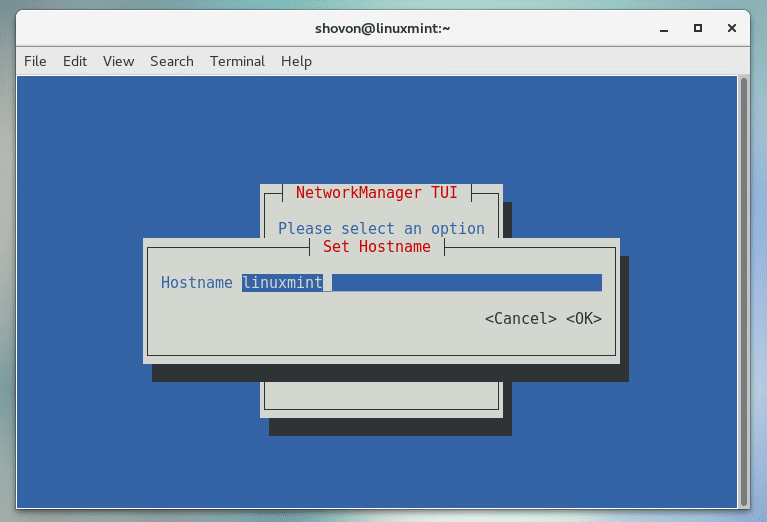Open the Help menu
The image size is (767, 522).
(296, 61)
